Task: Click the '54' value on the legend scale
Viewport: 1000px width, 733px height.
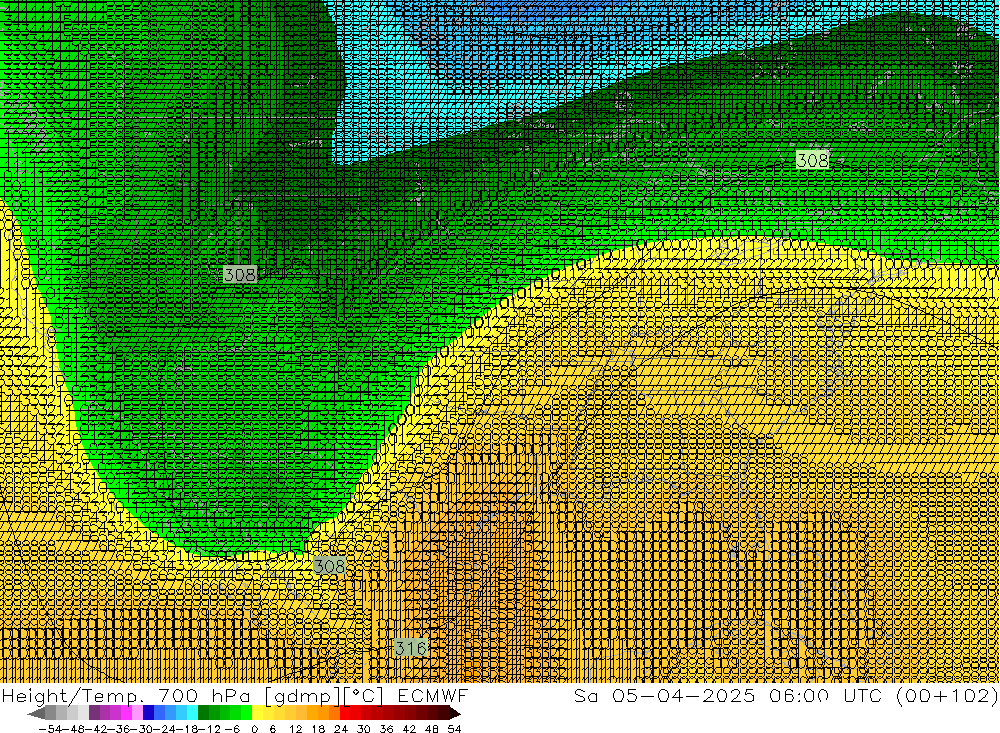Action: coord(454,729)
